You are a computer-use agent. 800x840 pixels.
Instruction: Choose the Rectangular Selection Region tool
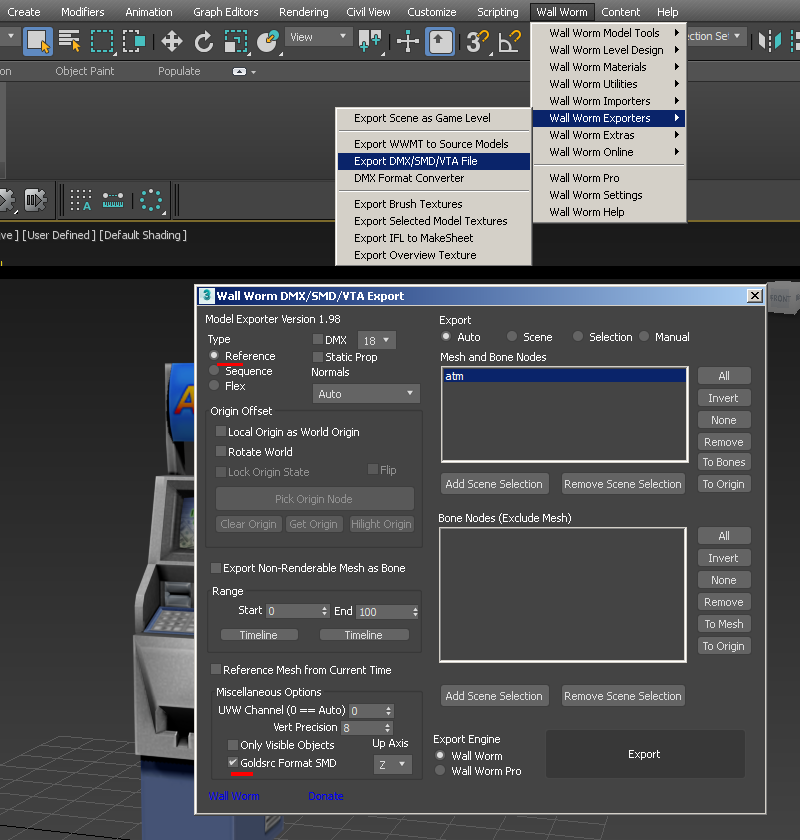click(x=102, y=41)
